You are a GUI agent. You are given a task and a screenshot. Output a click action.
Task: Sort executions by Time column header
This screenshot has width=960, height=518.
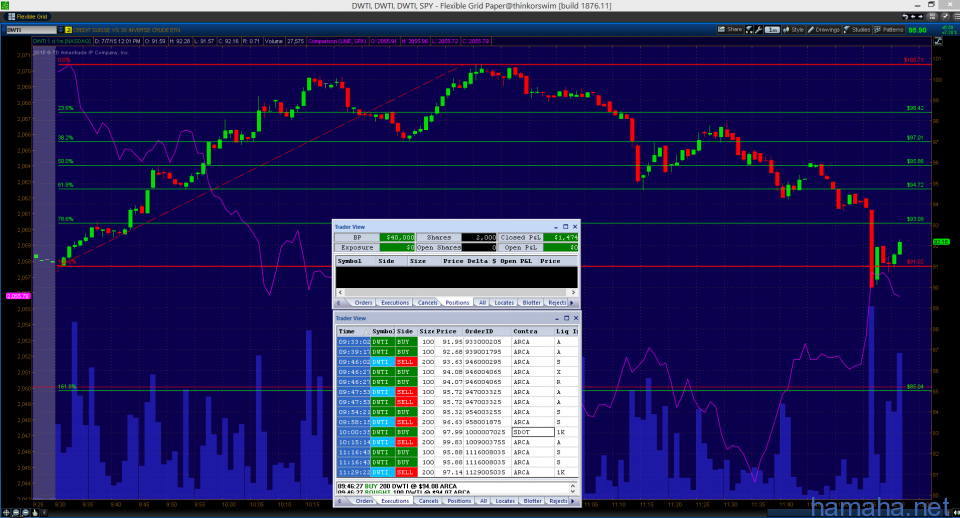pos(353,331)
